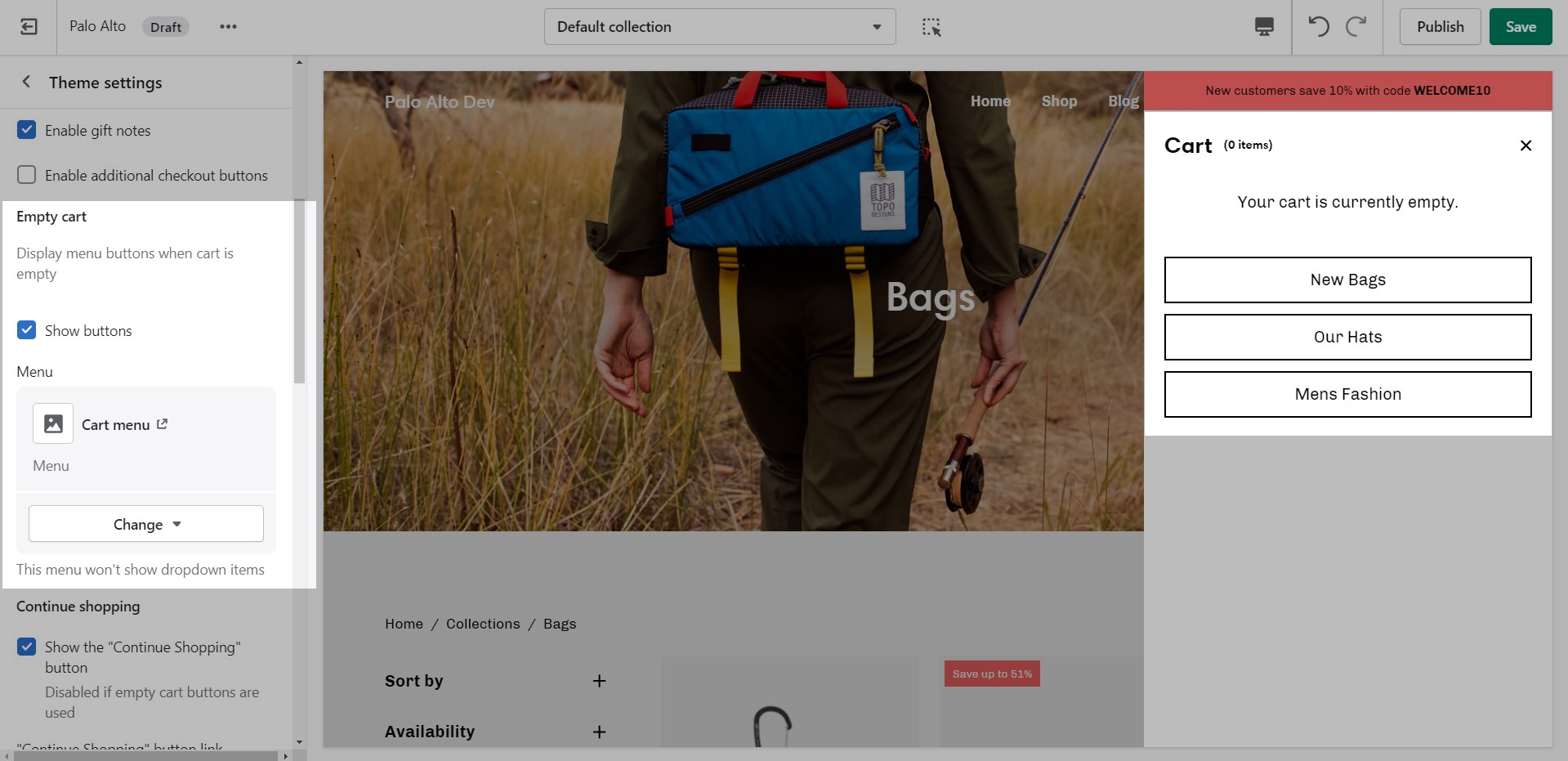The image size is (1568, 761).
Task: Click Home in the store navigation
Action: coord(990,101)
